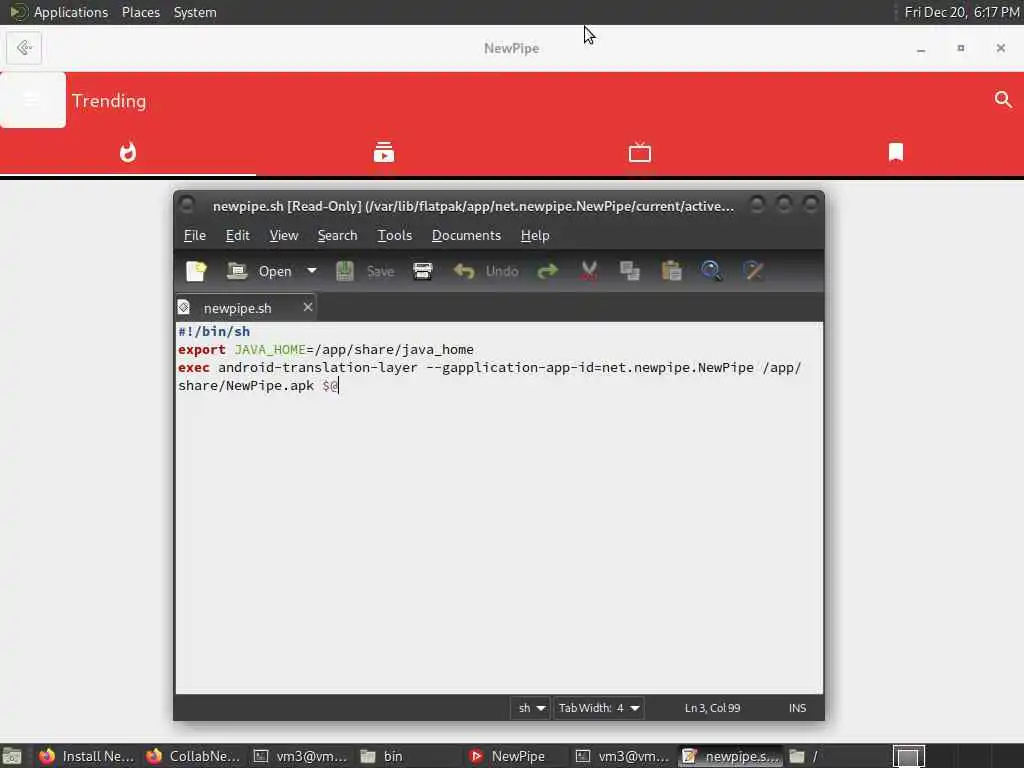Expand the Open recent files dropdown arrow
The image size is (1024, 768).
(x=312, y=270)
